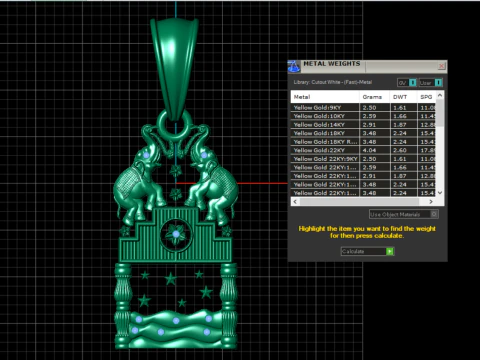Click the Grams column header

375,97
